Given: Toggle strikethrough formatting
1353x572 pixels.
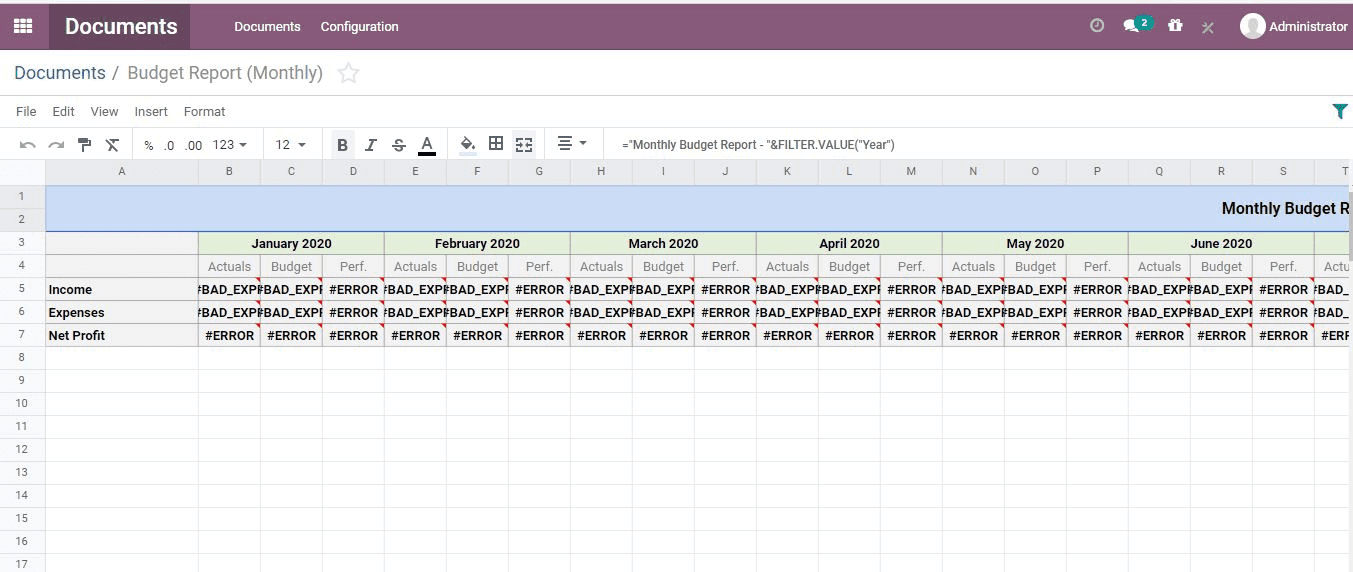Looking at the screenshot, I should click(399, 145).
